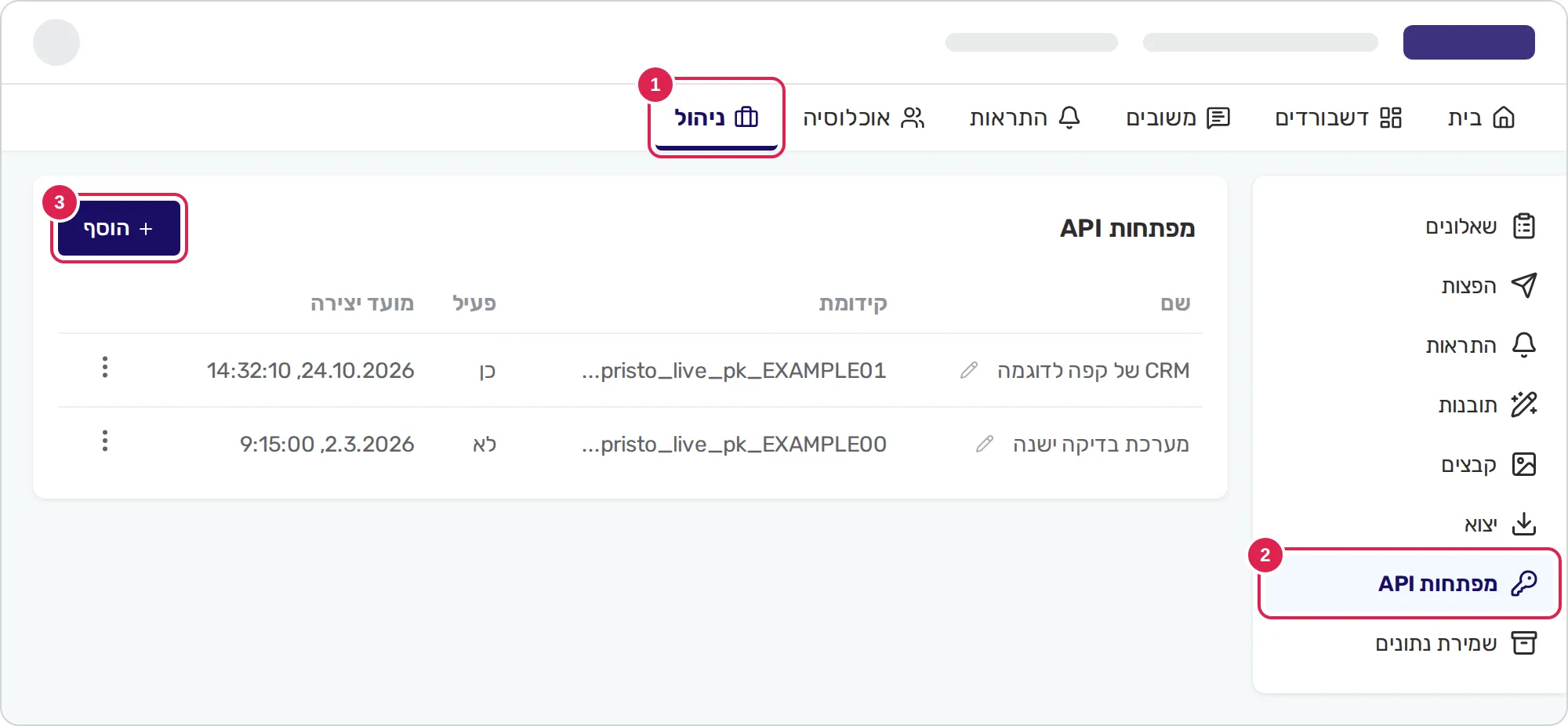Click the clipboard icon next to שאלונים

click(x=1524, y=227)
